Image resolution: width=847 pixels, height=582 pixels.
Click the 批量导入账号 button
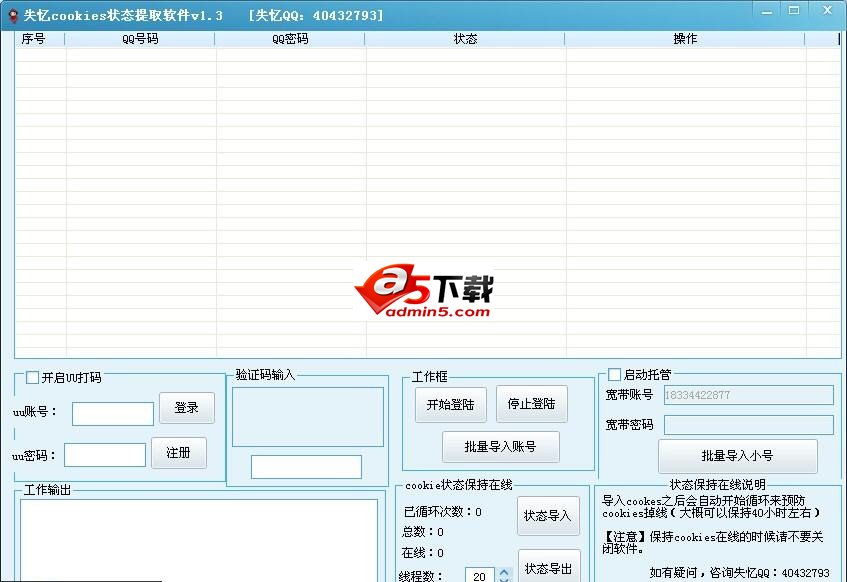[500, 446]
